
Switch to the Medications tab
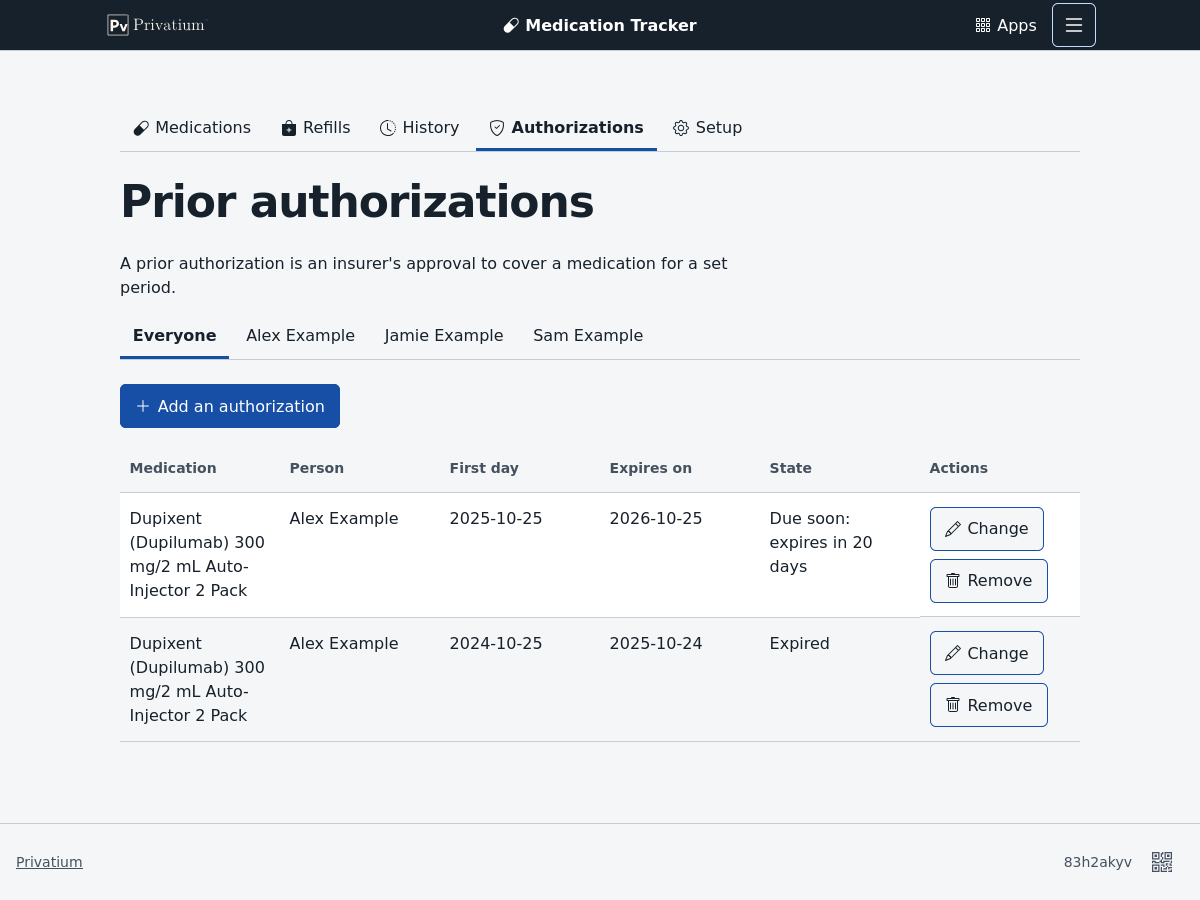click(192, 128)
